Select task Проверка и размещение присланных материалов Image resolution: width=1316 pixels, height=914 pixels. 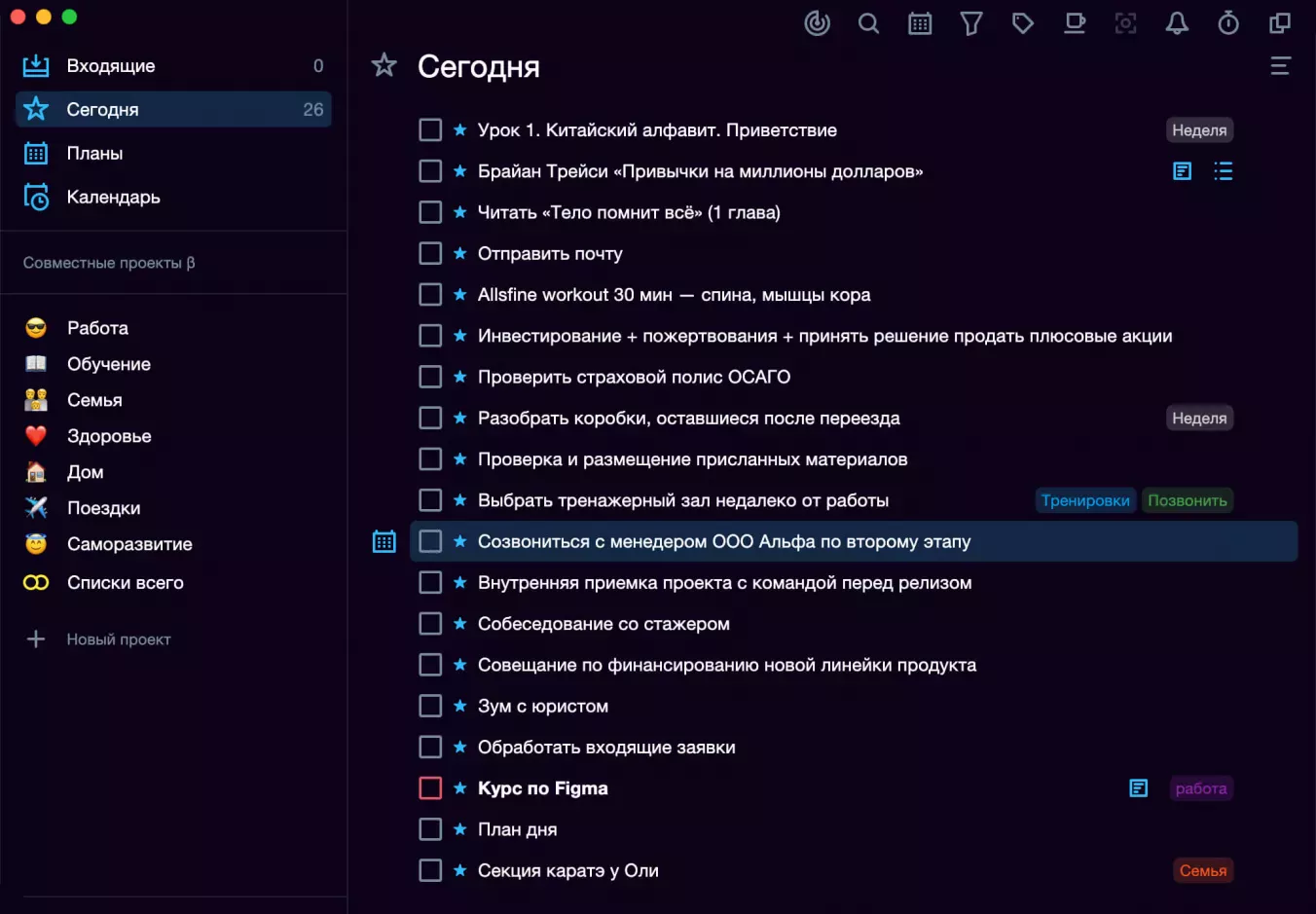coord(692,459)
